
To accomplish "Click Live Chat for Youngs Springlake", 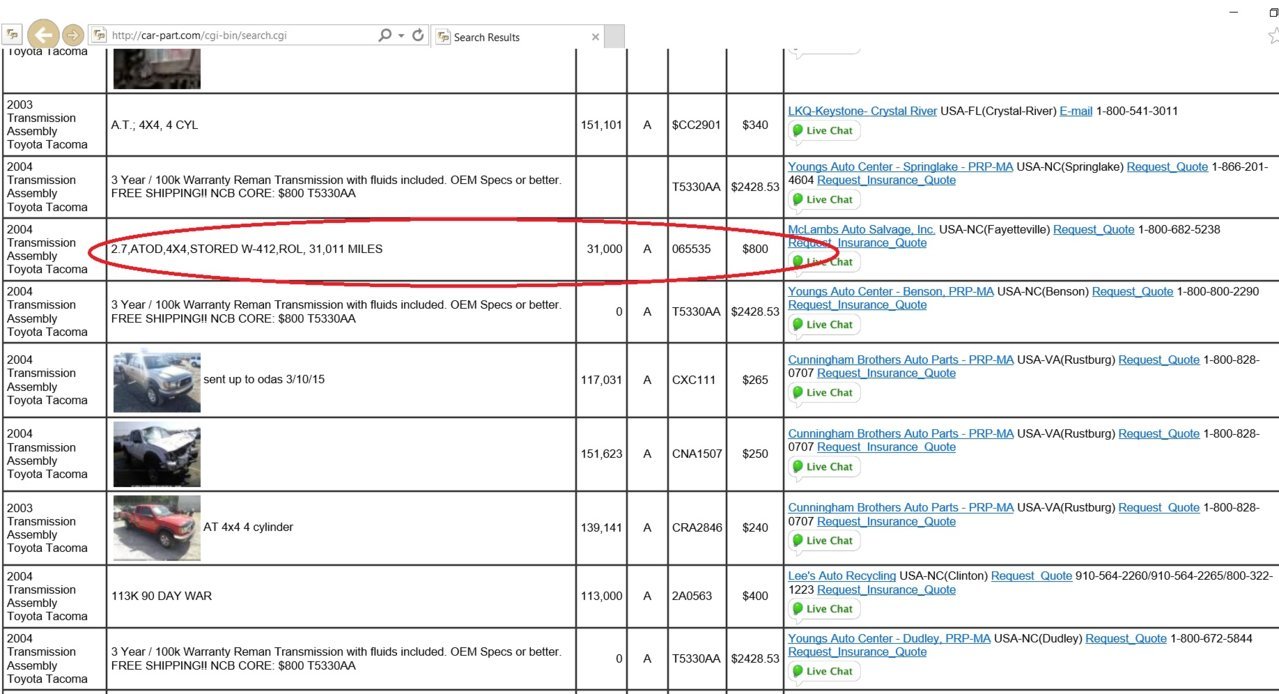I will point(825,200).
